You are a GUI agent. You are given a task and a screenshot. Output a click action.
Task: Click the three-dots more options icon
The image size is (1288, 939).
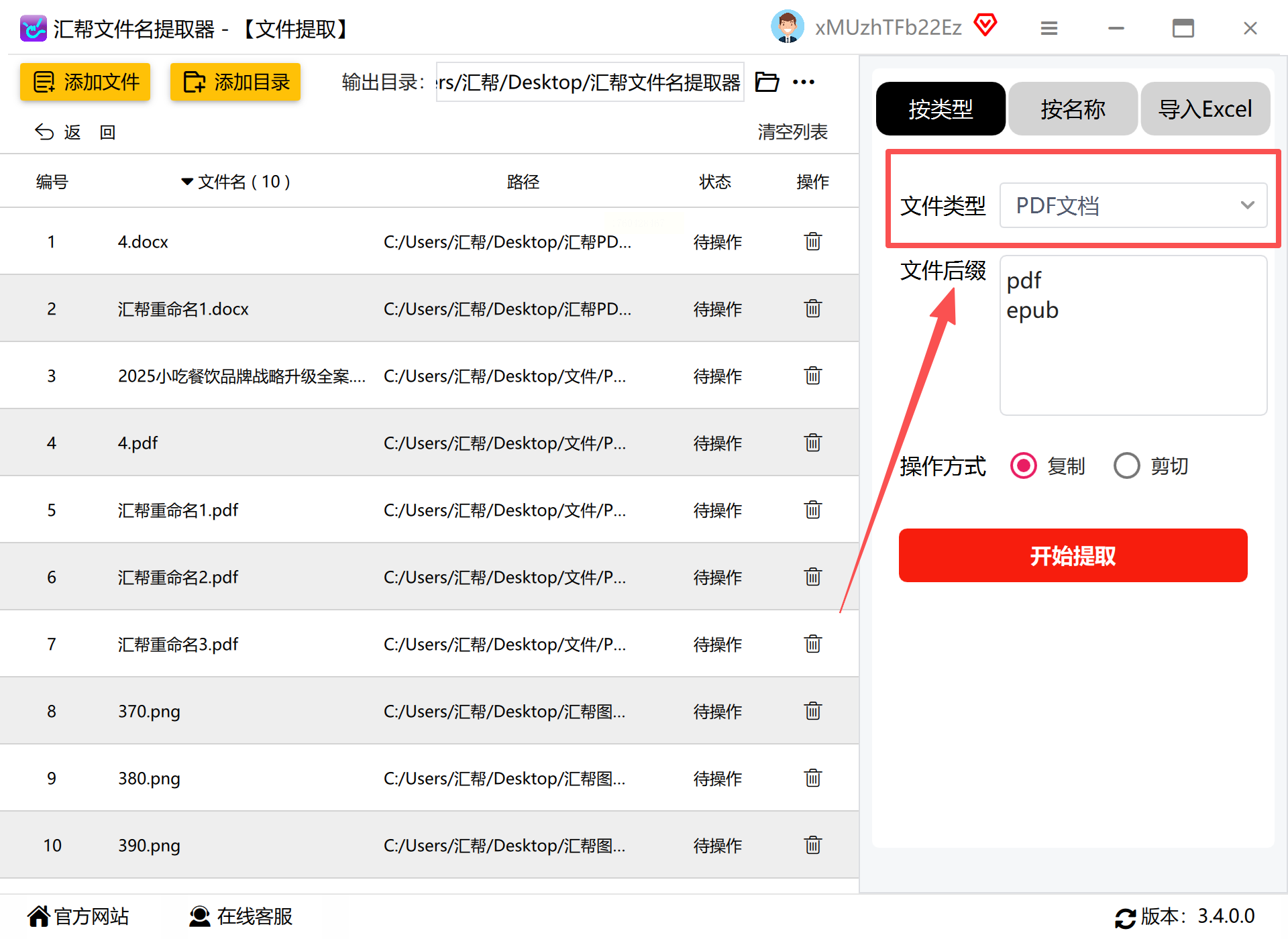pos(803,82)
